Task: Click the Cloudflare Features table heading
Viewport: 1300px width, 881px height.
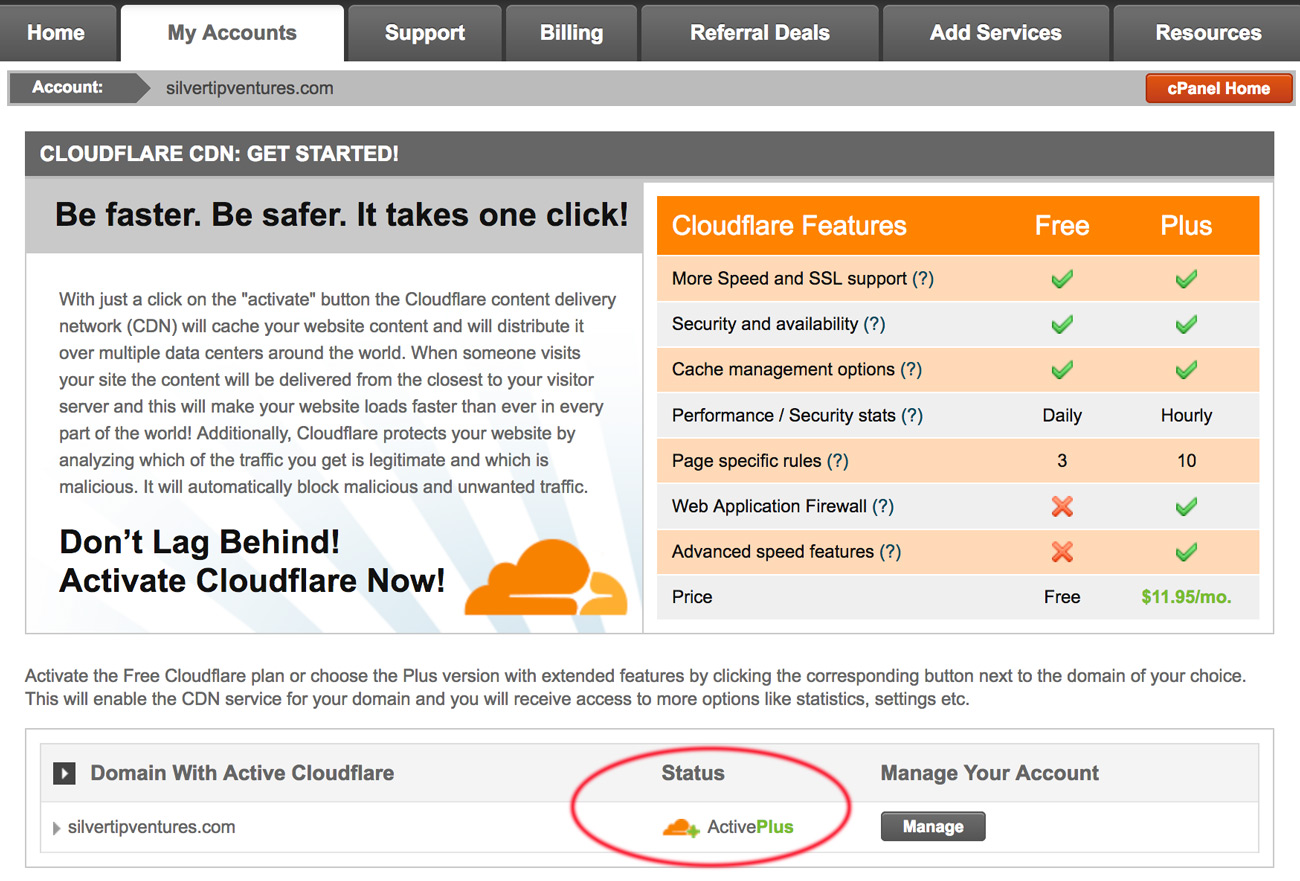Action: pyautogui.click(x=789, y=226)
